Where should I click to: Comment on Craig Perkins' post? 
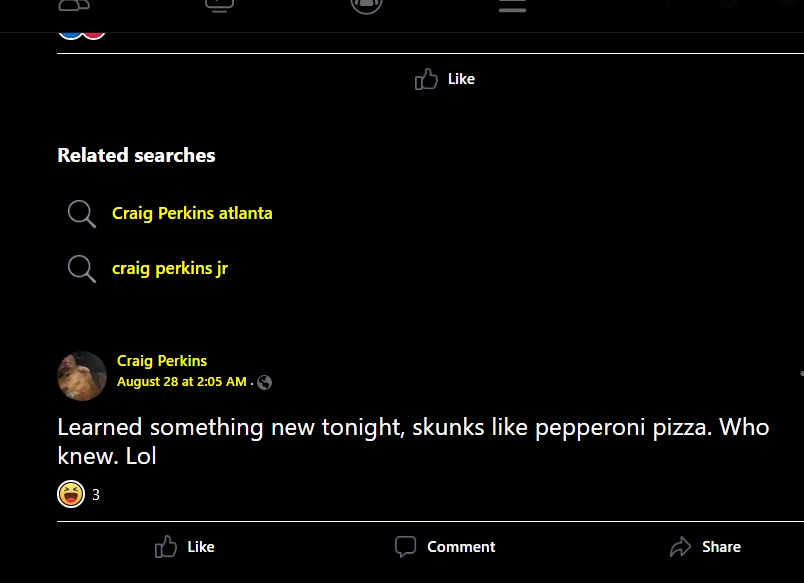point(445,547)
